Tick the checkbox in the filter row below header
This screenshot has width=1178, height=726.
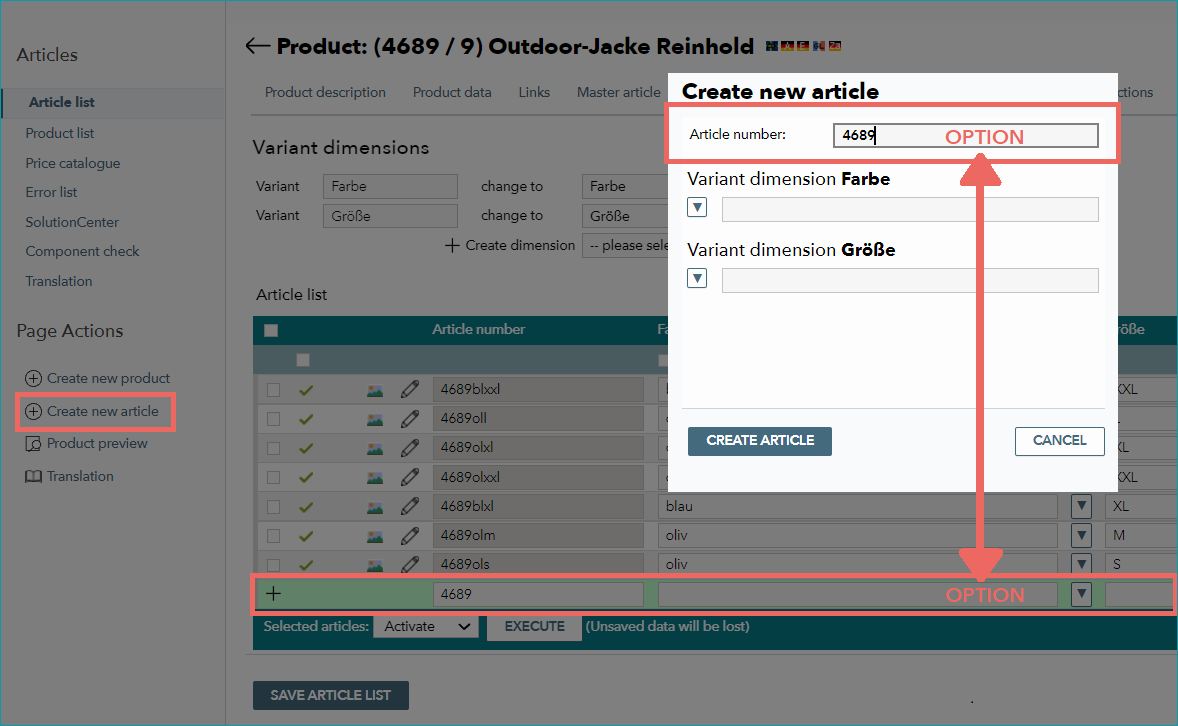(303, 360)
